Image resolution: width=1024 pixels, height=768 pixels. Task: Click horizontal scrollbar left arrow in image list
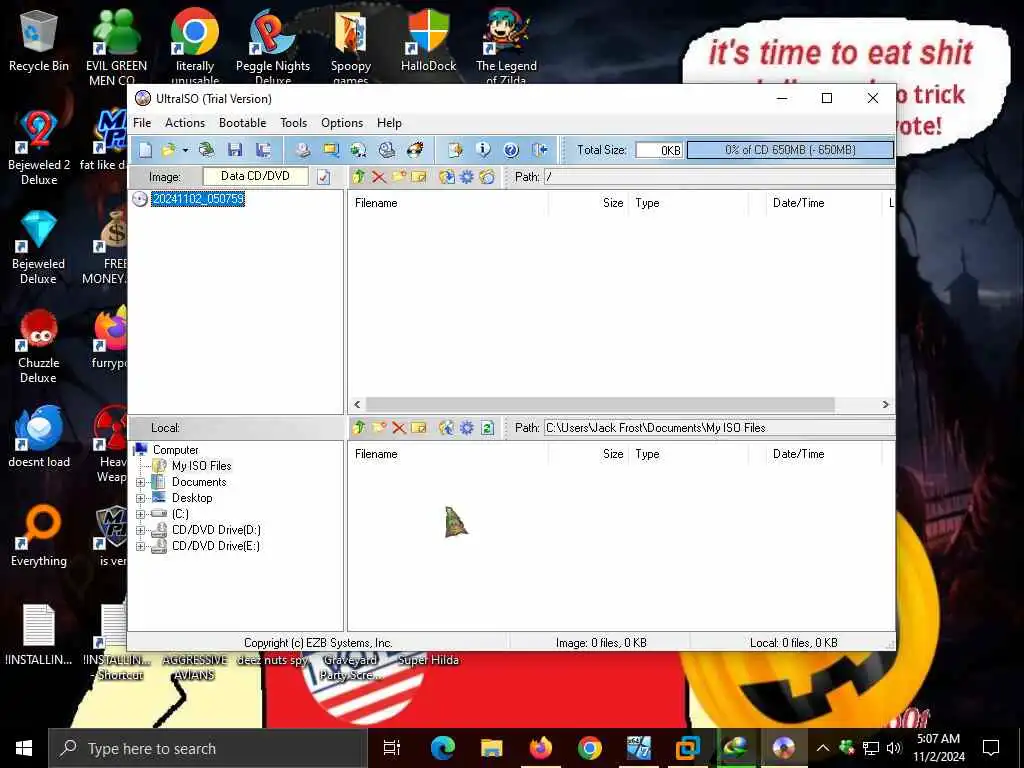(357, 404)
